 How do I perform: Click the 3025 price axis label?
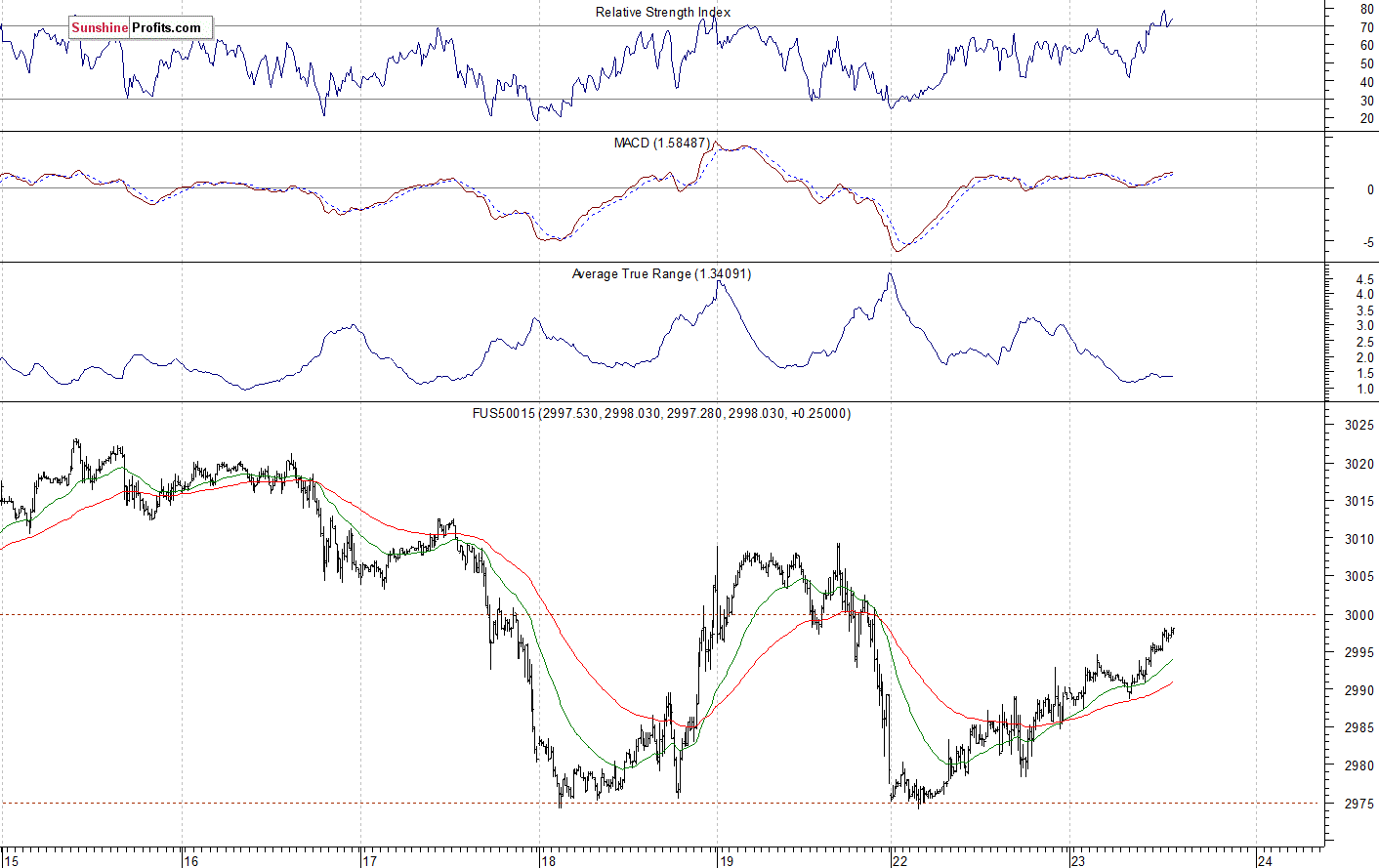tap(1359, 425)
